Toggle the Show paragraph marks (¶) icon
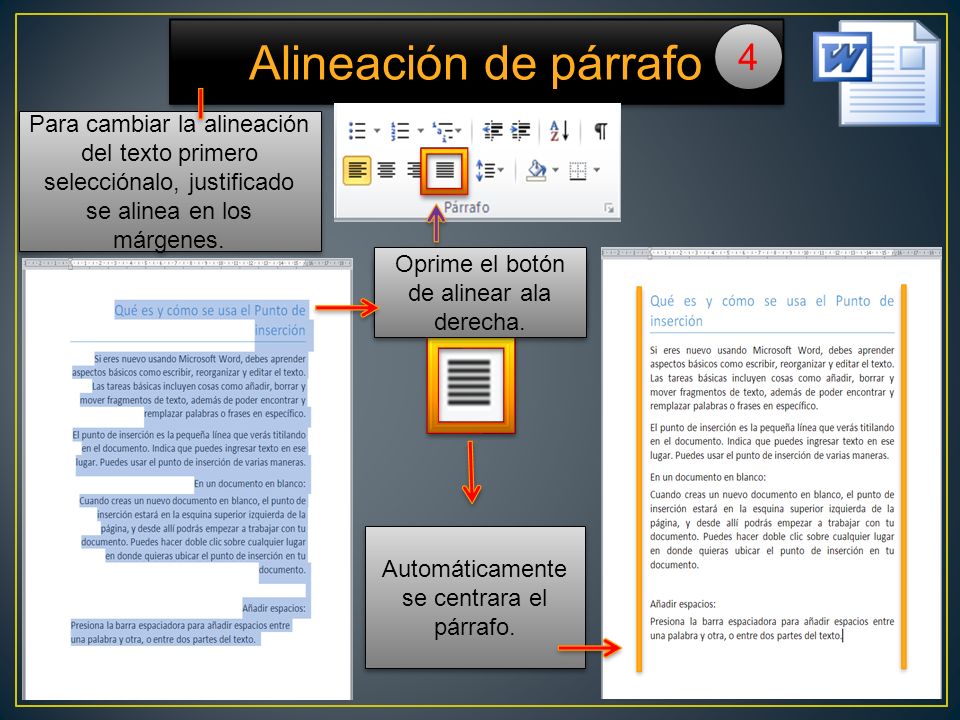960x720 pixels. 601,130
